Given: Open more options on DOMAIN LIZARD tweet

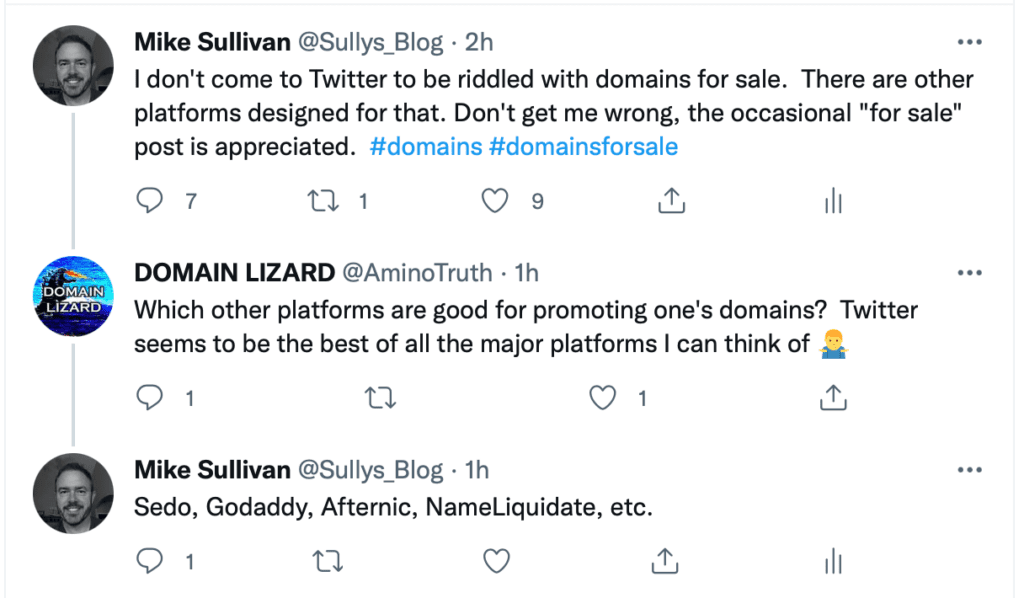Looking at the screenshot, I should (970, 273).
